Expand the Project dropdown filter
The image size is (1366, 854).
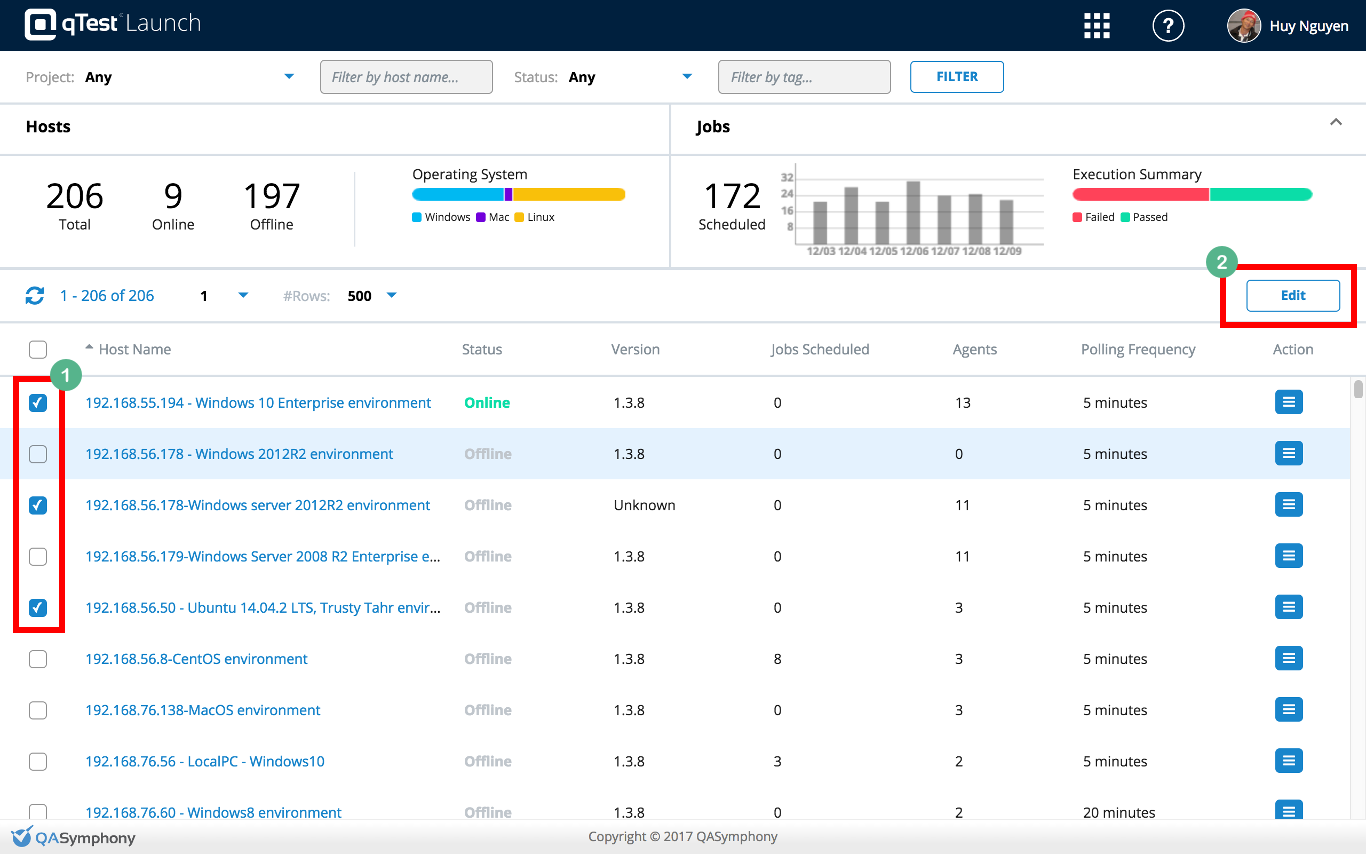(x=289, y=77)
